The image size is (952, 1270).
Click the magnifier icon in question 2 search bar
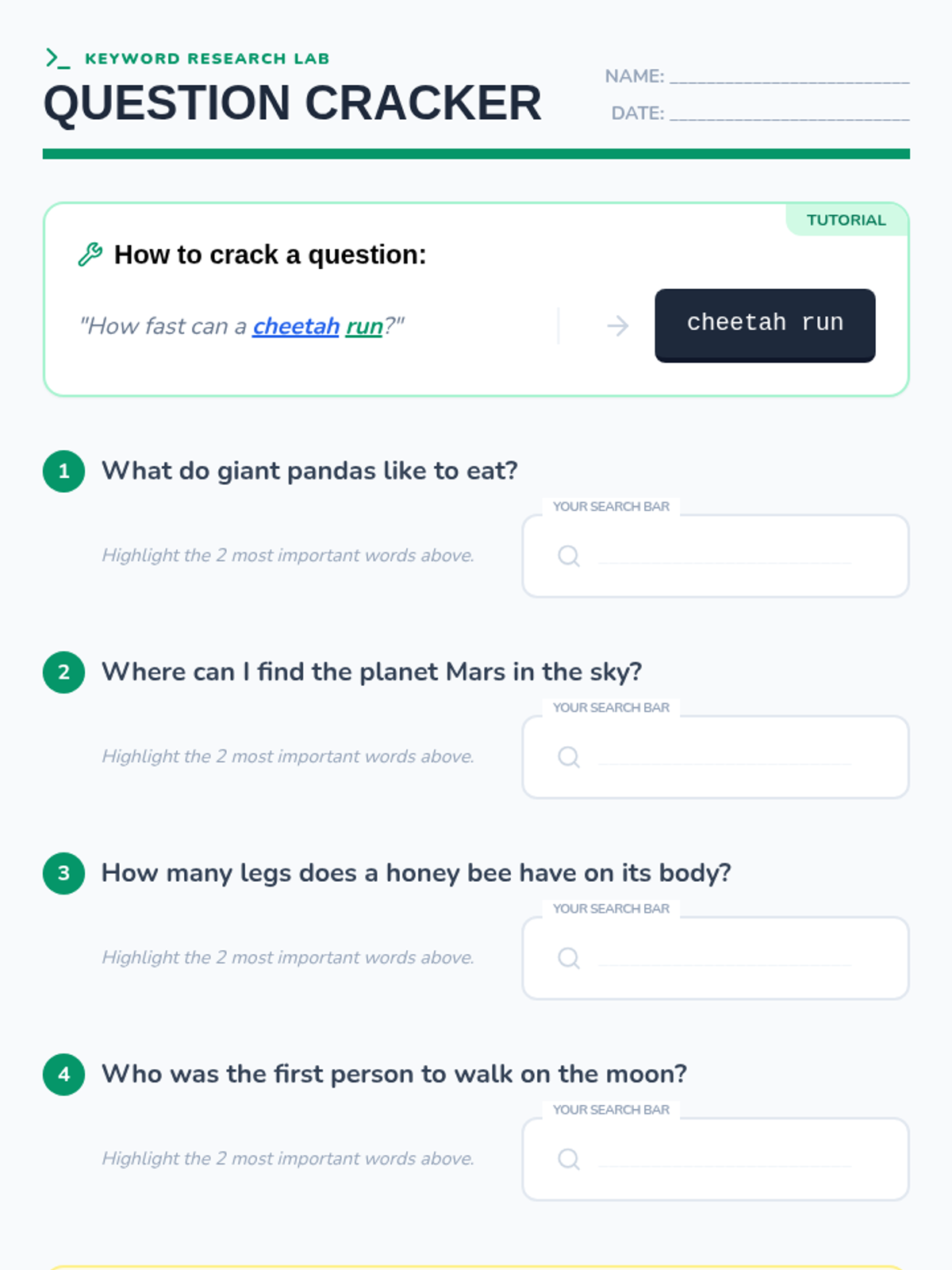[569, 756]
